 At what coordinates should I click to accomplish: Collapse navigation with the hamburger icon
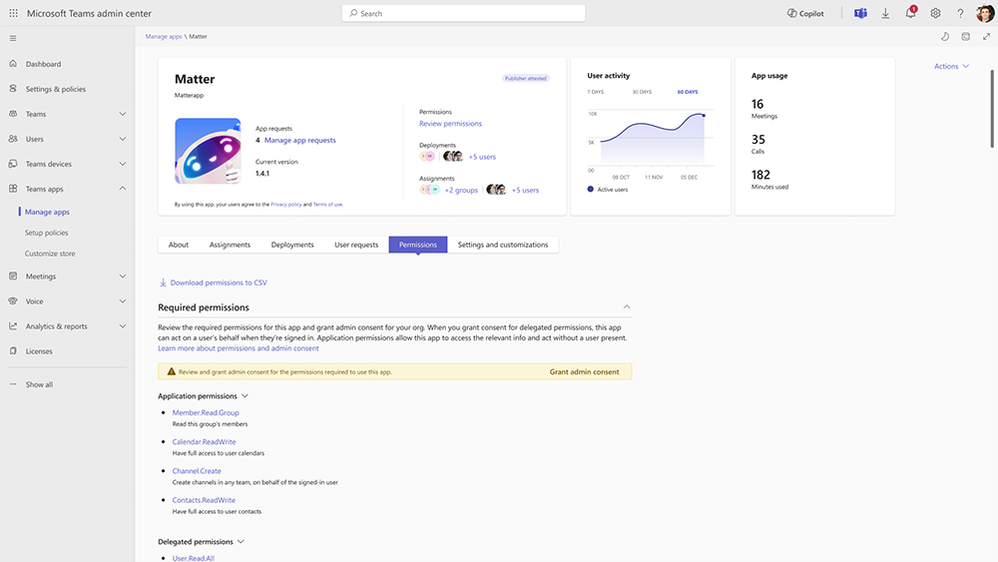click(13, 38)
